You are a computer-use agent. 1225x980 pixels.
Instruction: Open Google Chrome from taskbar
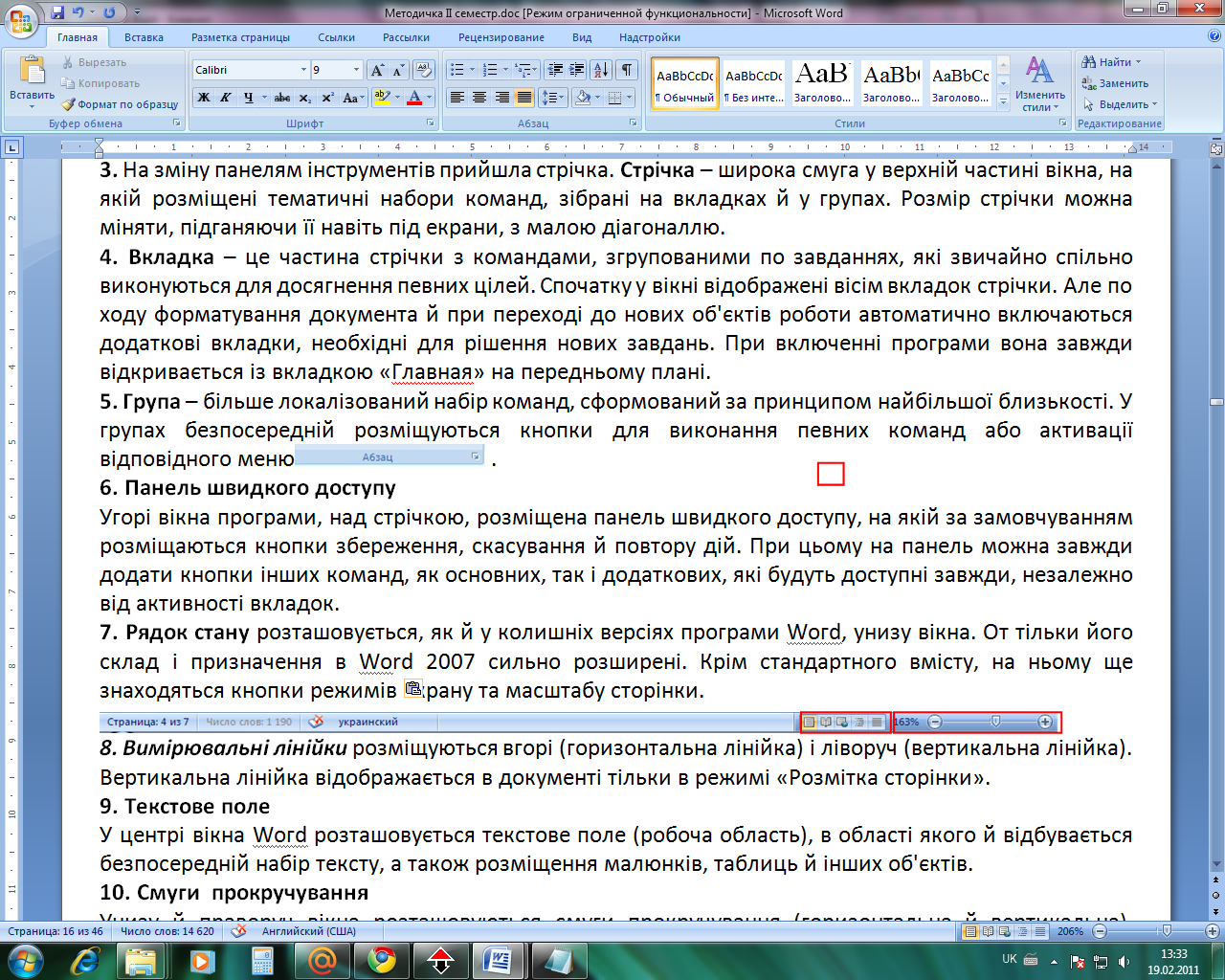(381, 961)
